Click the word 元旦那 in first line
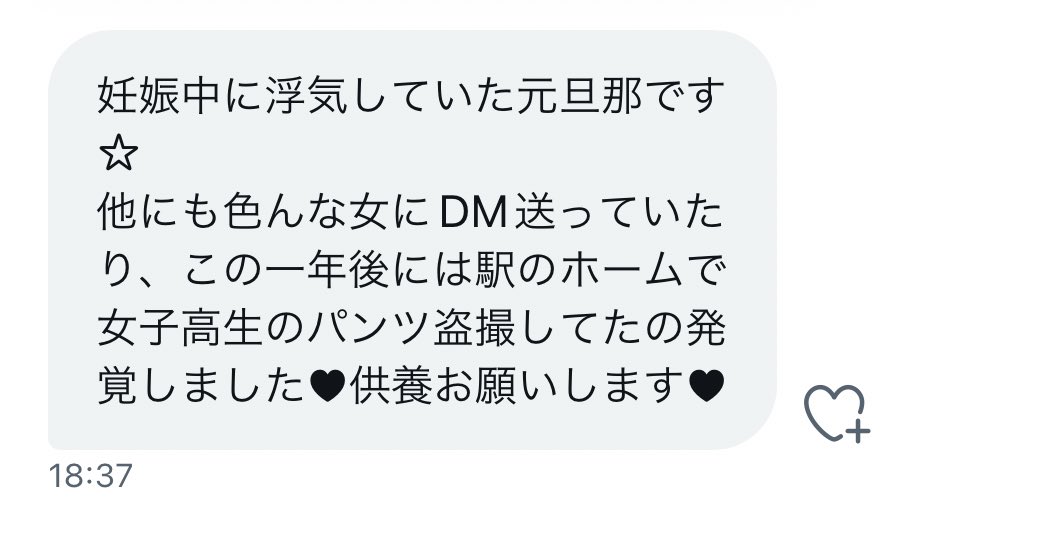Viewport: 1039px width, 534px height. pyautogui.click(x=578, y=97)
